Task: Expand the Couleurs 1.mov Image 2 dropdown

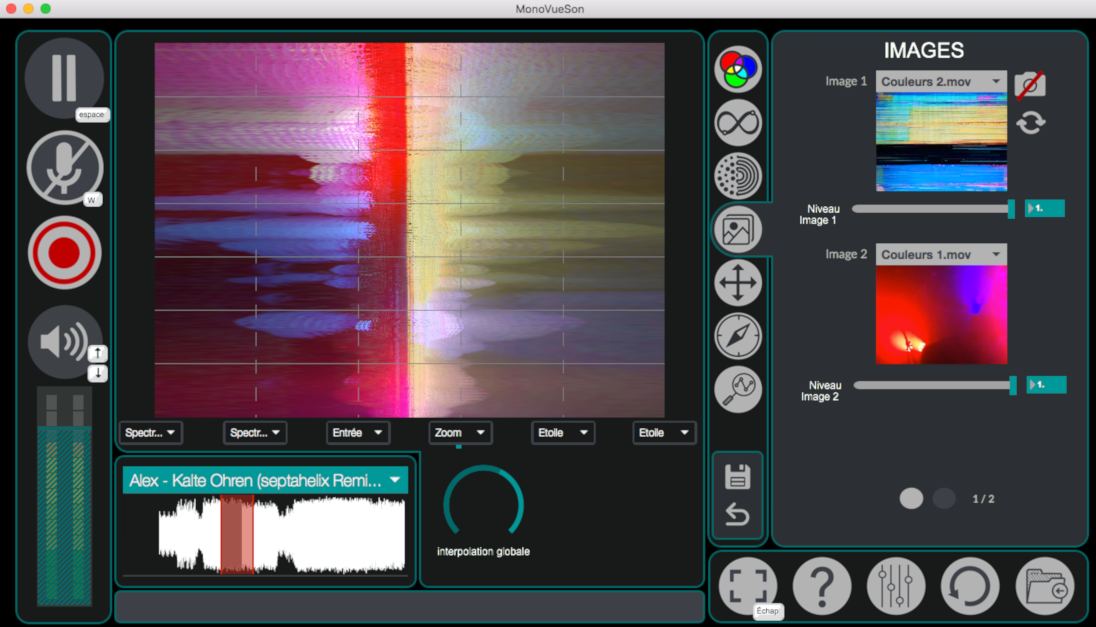Action: pos(941,255)
